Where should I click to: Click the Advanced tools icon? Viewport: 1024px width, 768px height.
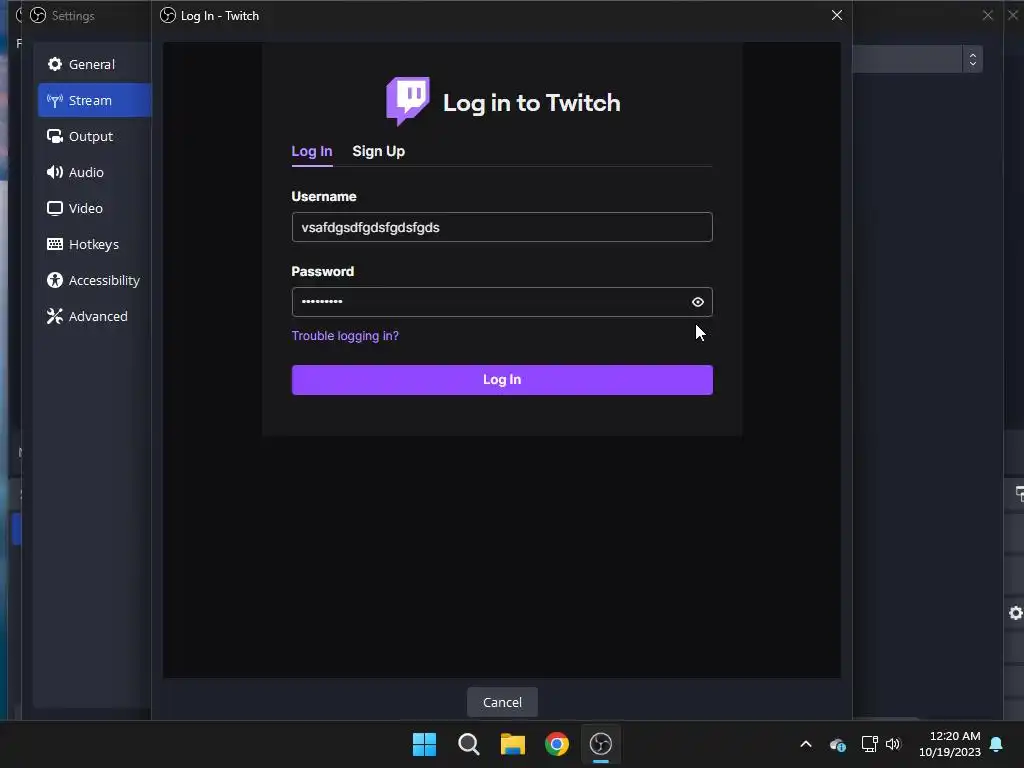pyautogui.click(x=55, y=316)
